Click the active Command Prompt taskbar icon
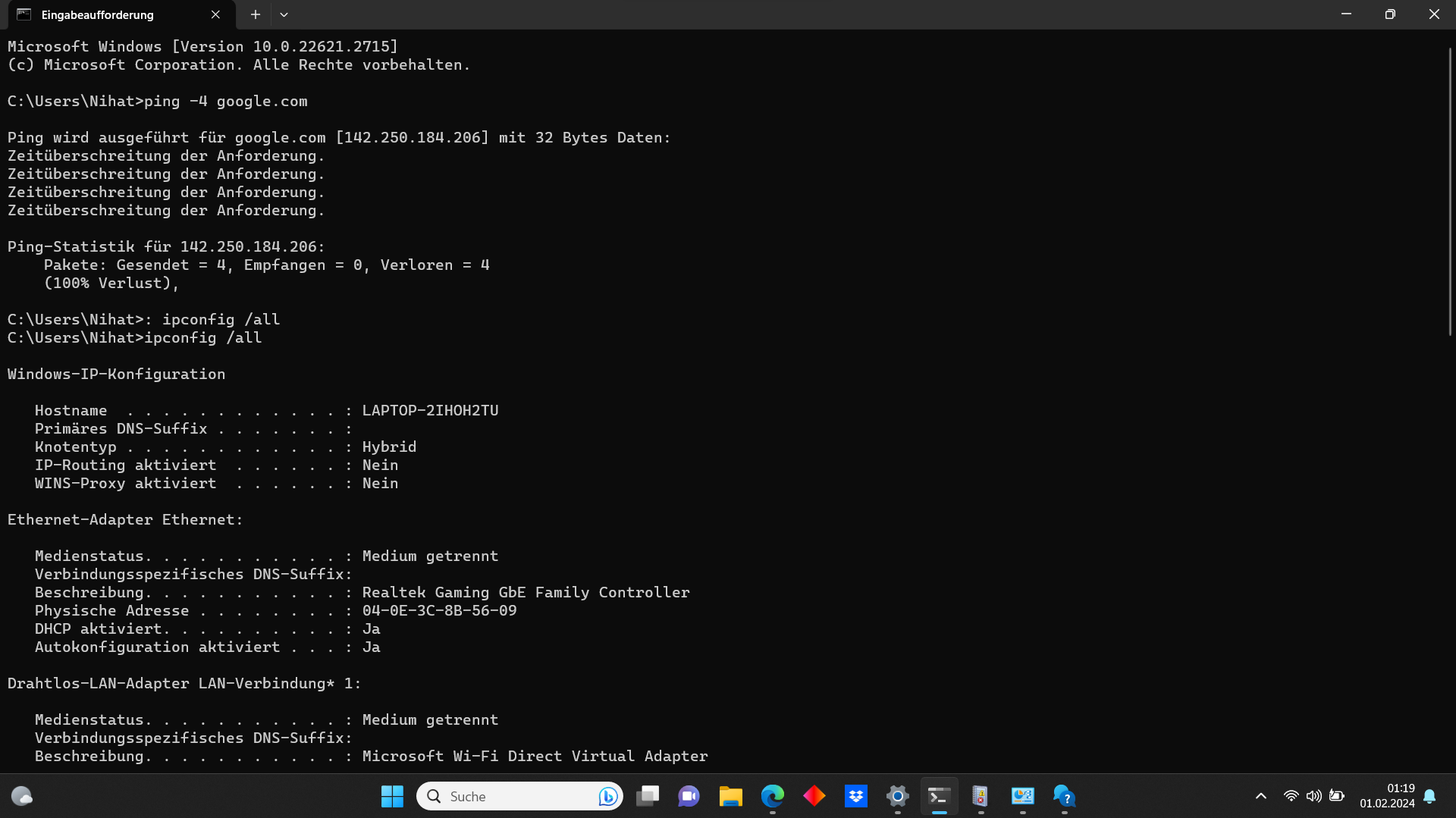The width and height of the screenshot is (1456, 818). tap(939, 796)
